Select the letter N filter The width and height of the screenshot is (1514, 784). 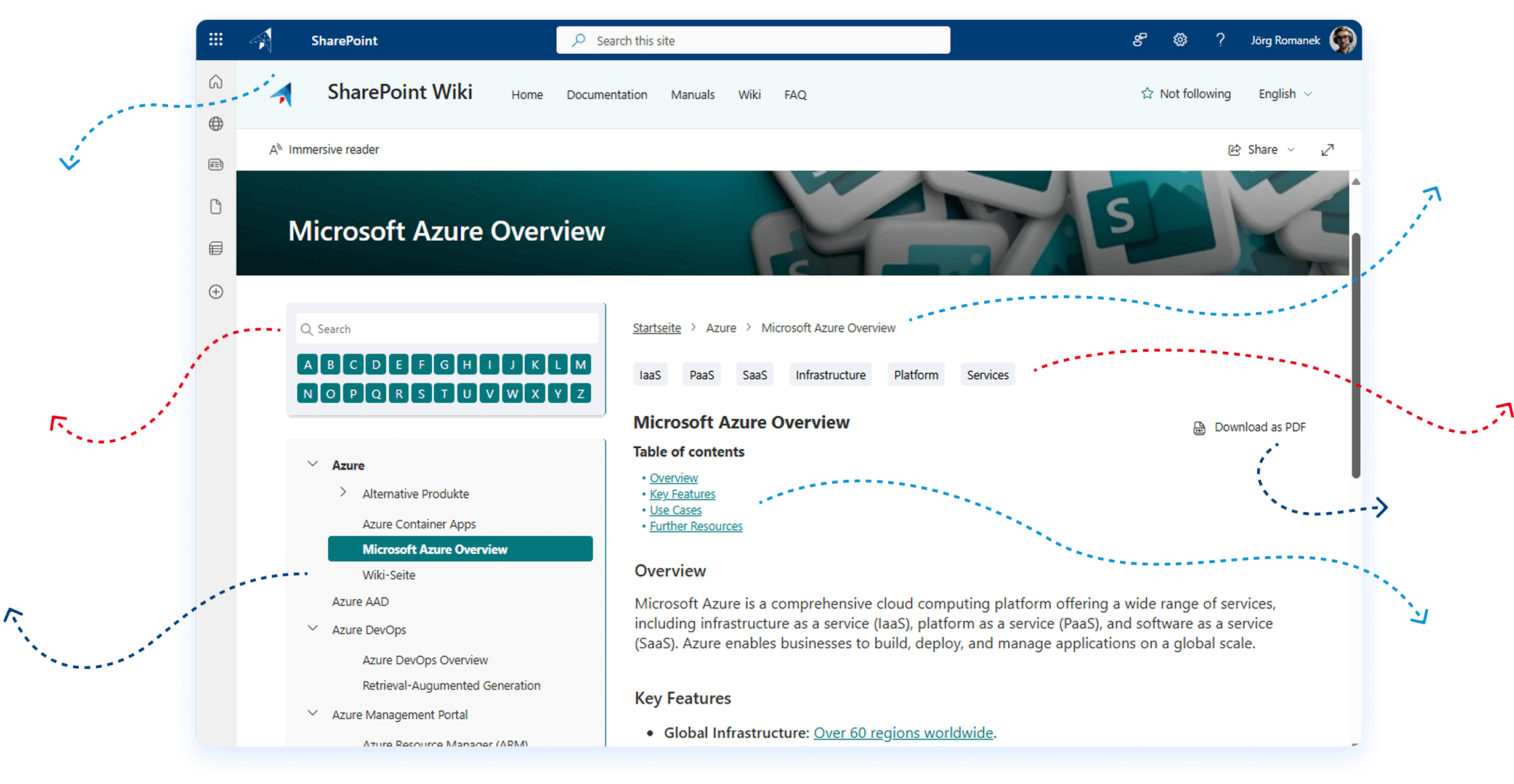click(x=308, y=394)
